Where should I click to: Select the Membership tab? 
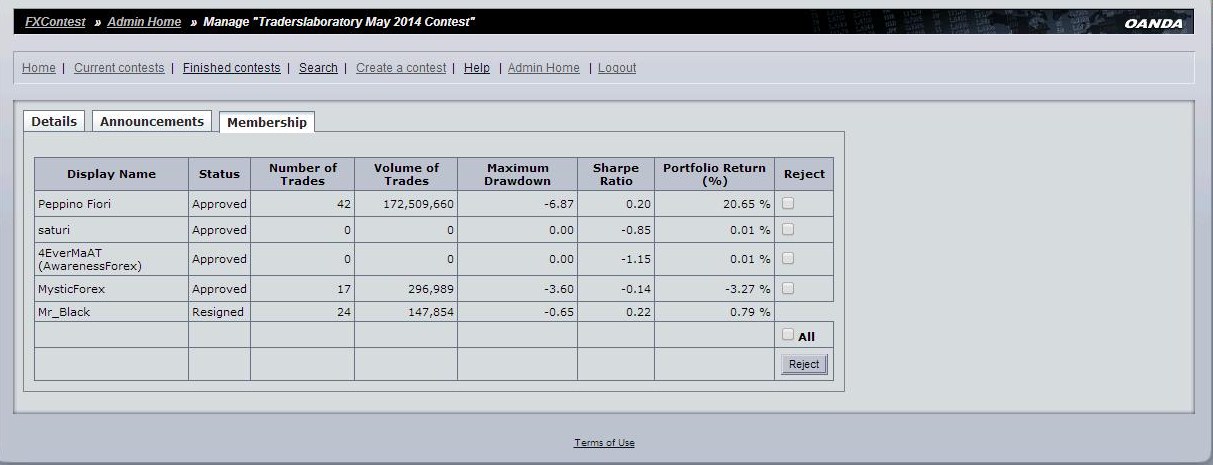coord(267,122)
